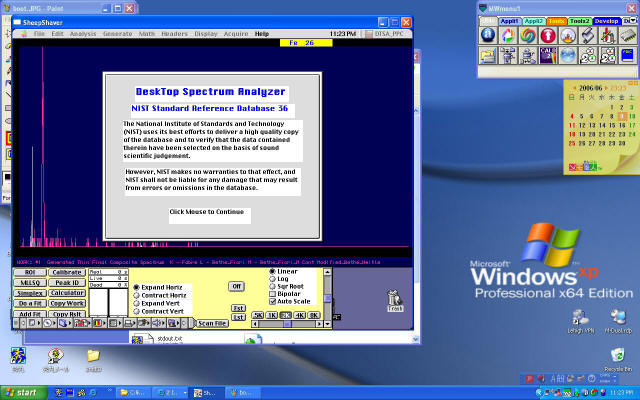Select the Expand Horiz radio button
Image resolution: width=640 pixels, height=400 pixels.
(x=136, y=287)
